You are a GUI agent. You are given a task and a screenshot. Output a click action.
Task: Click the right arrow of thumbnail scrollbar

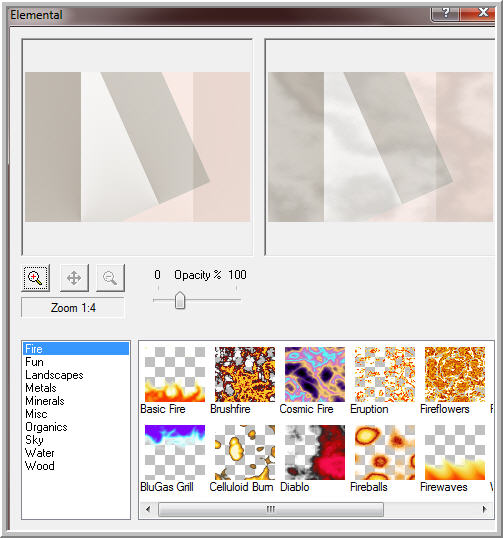tap(484, 509)
